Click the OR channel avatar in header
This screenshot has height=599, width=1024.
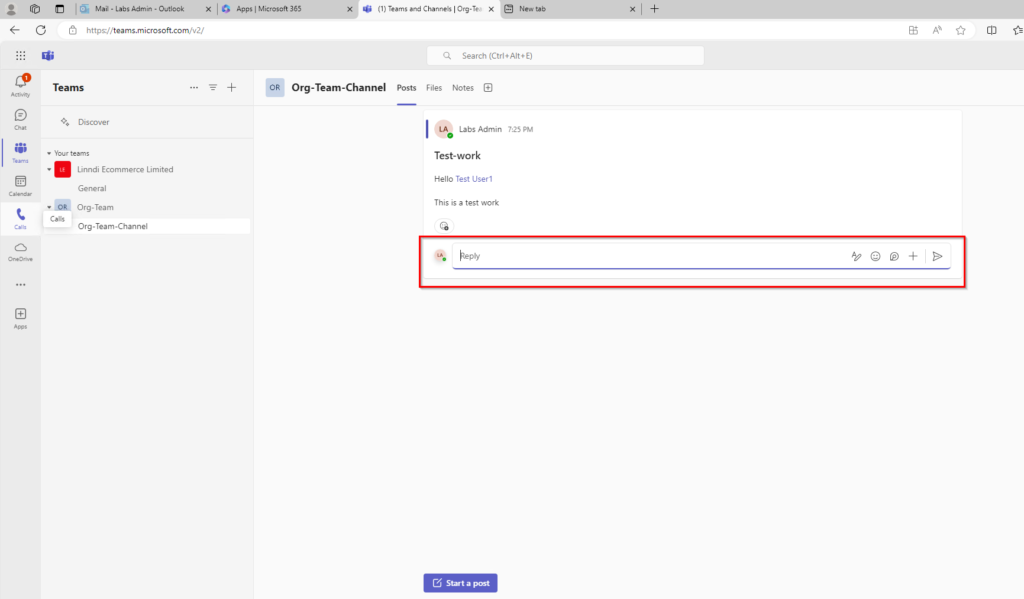click(275, 88)
